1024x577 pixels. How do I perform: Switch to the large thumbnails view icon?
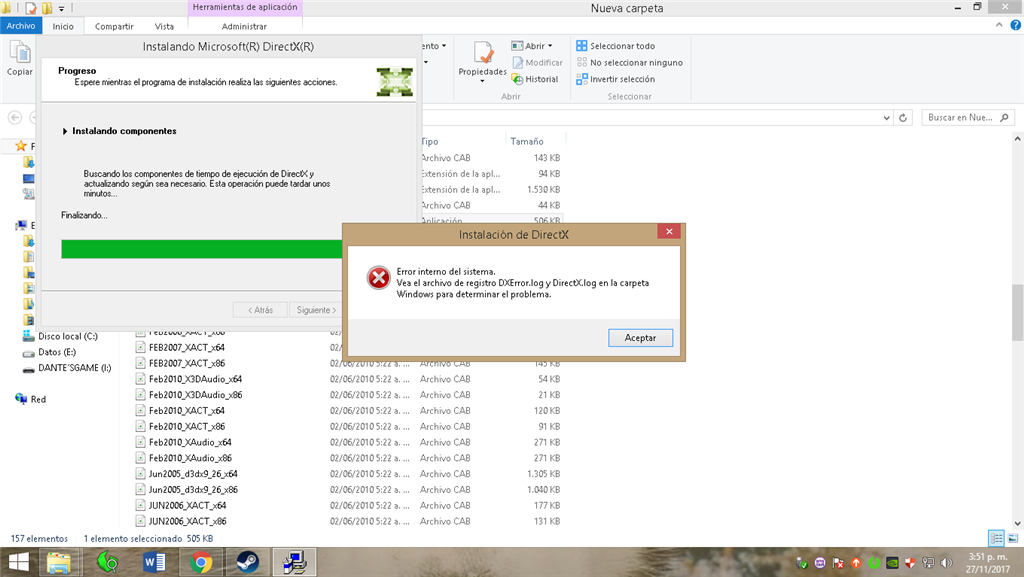coord(1013,538)
